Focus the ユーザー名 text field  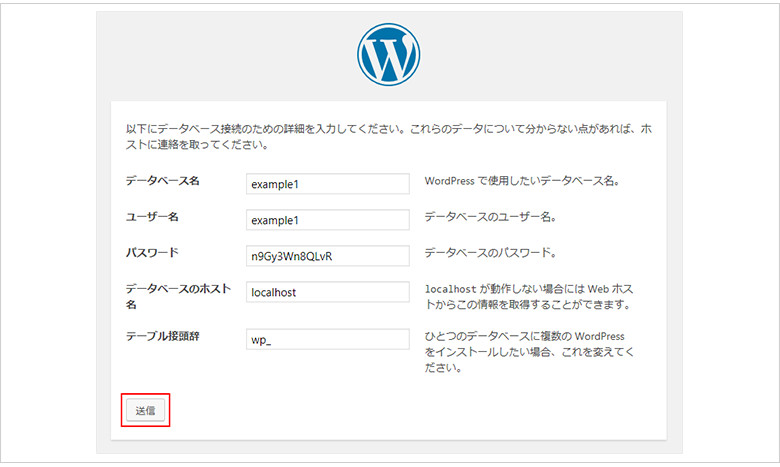327,219
